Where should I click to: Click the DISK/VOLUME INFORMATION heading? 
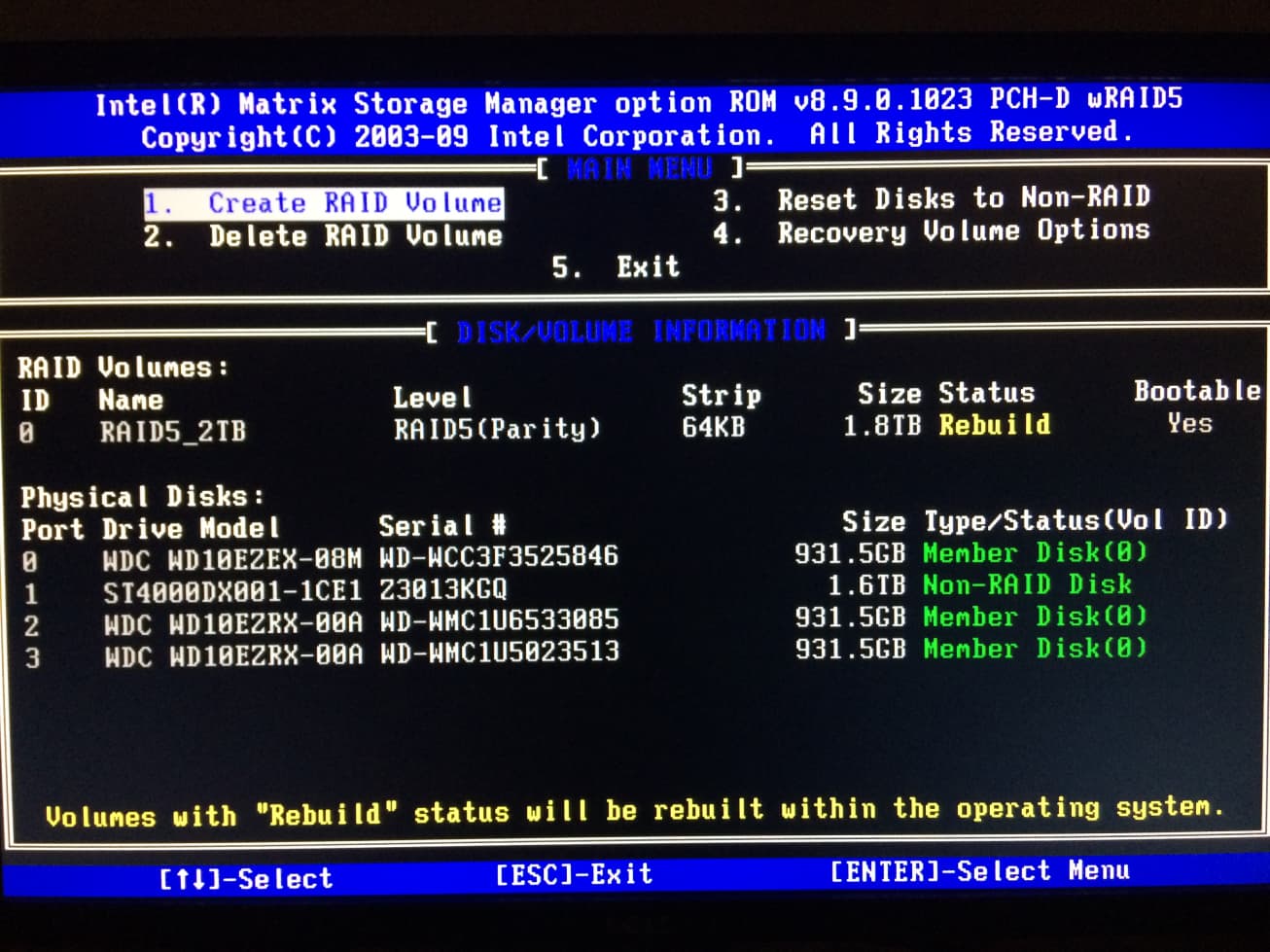point(641,331)
